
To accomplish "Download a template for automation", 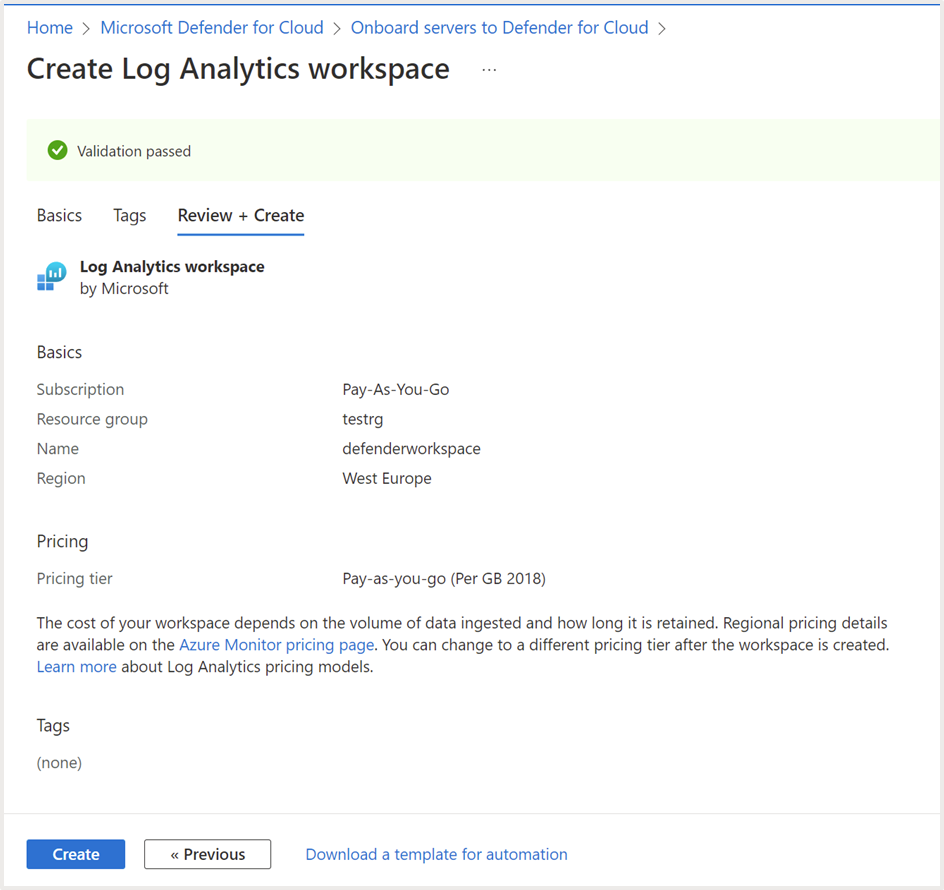I will 436,854.
